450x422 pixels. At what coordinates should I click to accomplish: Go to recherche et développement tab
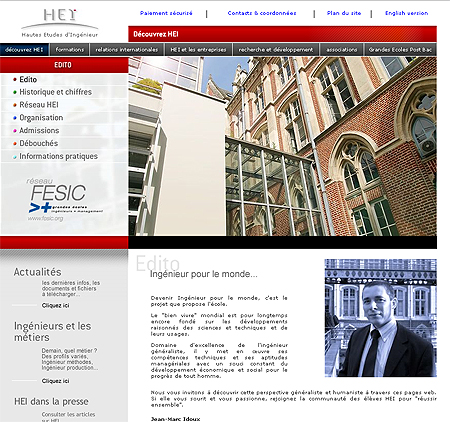click(x=276, y=50)
